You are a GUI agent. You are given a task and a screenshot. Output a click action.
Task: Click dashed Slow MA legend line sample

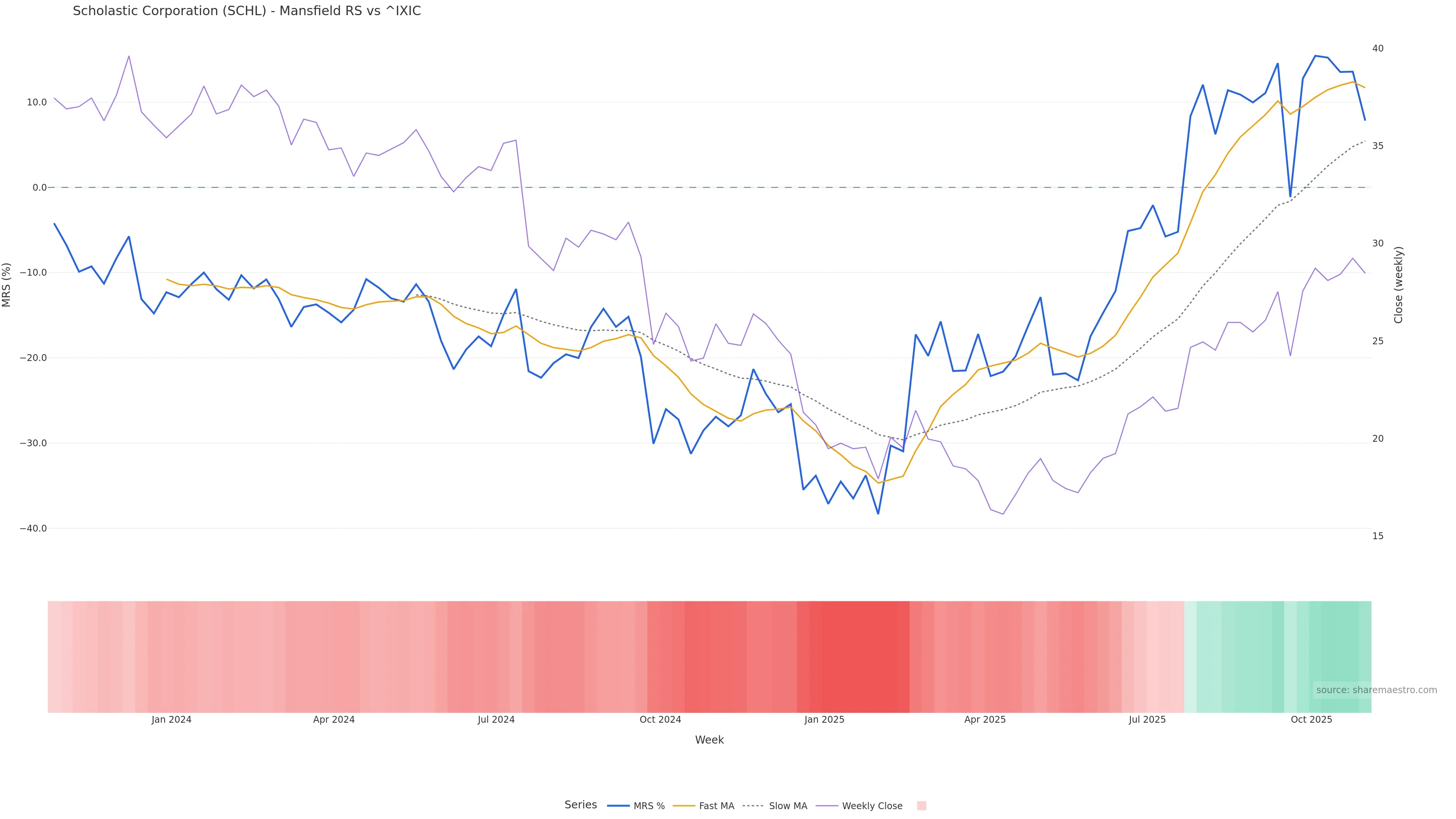tap(753, 806)
